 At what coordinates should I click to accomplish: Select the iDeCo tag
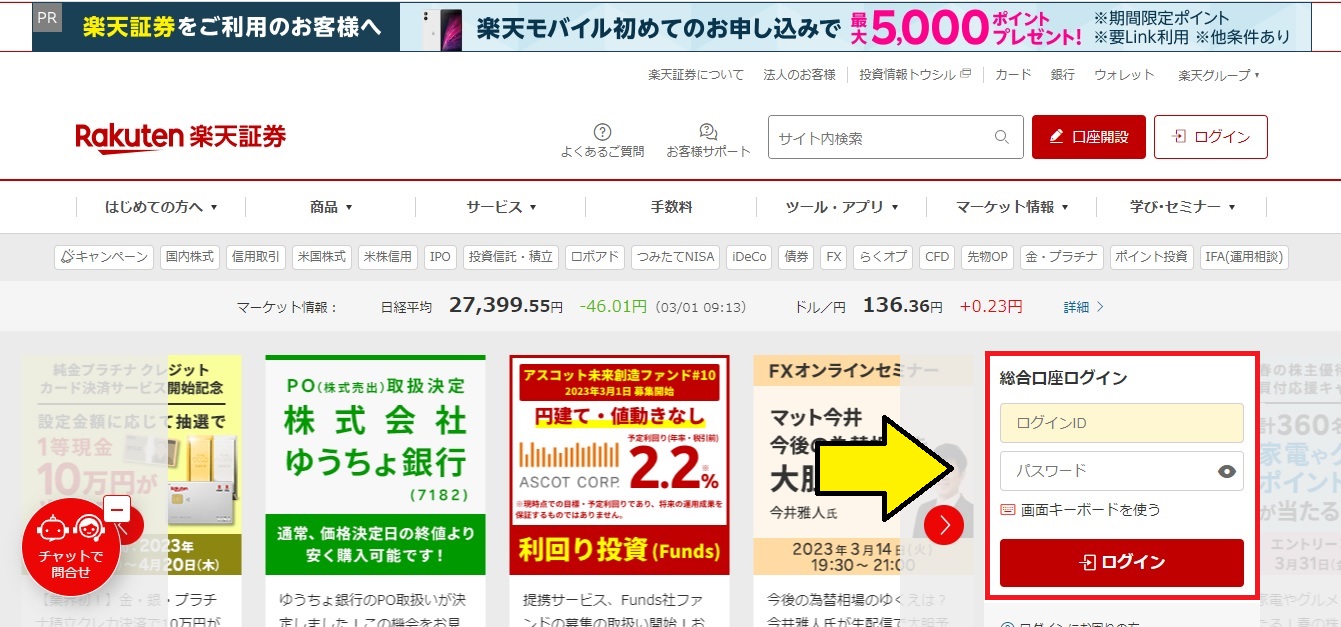point(749,257)
